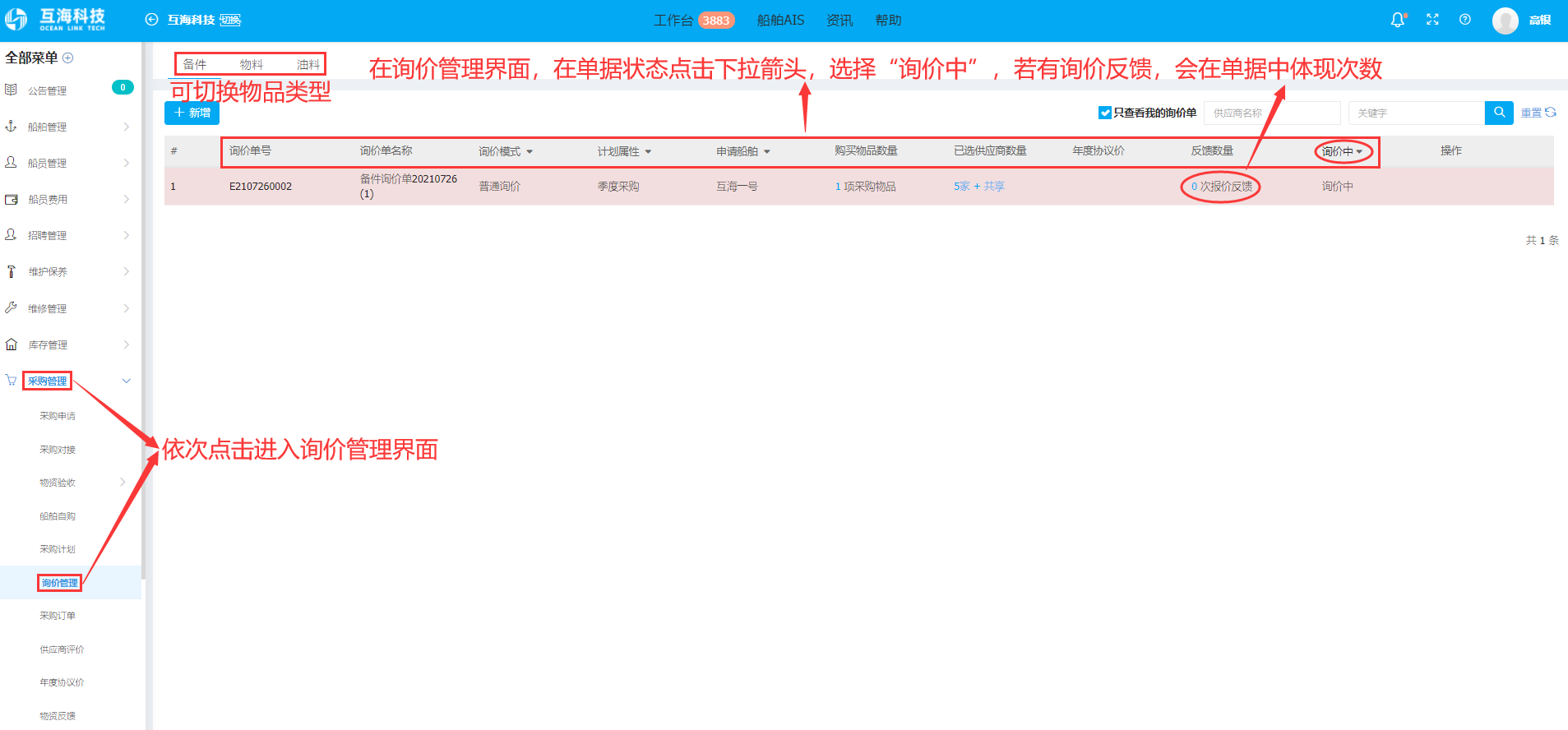Click the 招聘管理 person icon
This screenshot has width=1568, height=730.
click(11, 235)
